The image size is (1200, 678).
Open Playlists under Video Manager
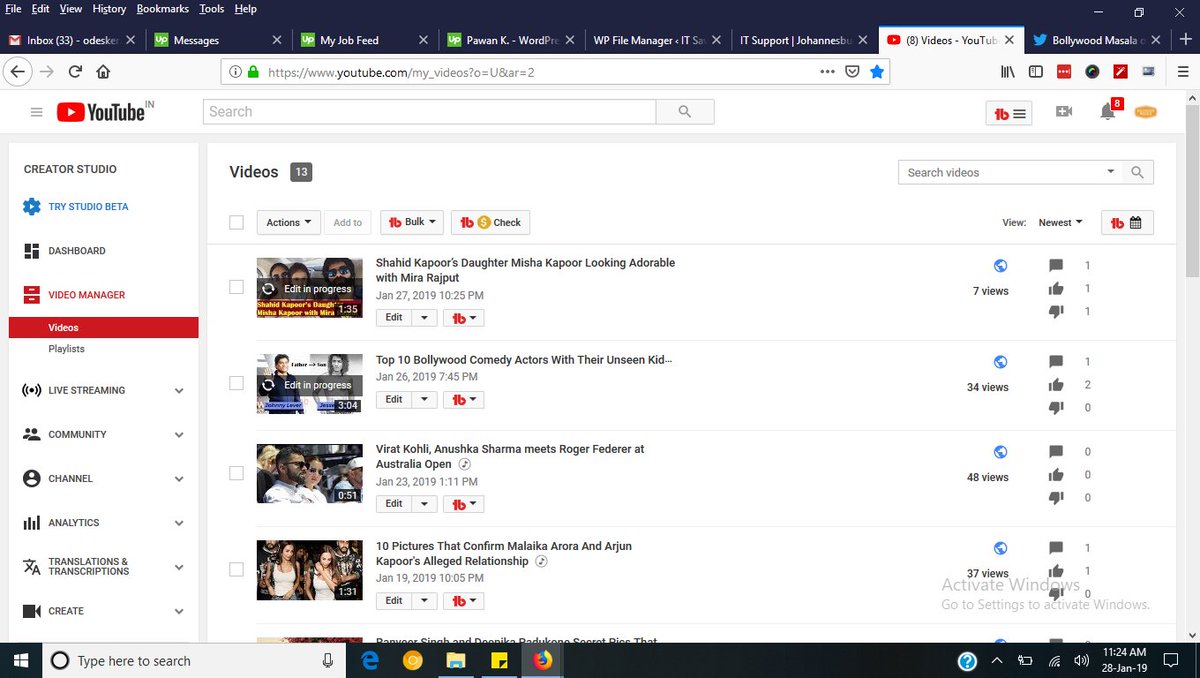tap(66, 349)
